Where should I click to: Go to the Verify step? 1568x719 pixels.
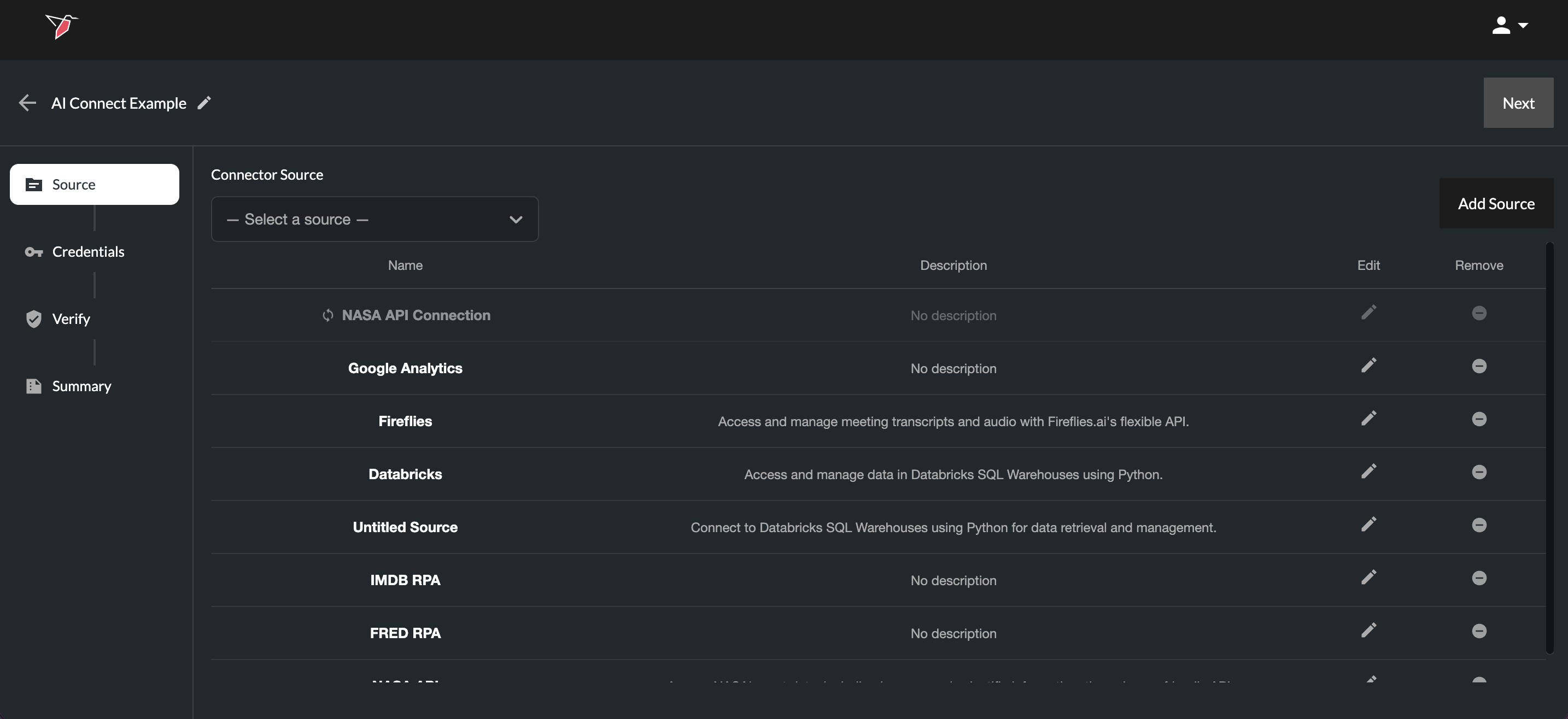point(71,319)
